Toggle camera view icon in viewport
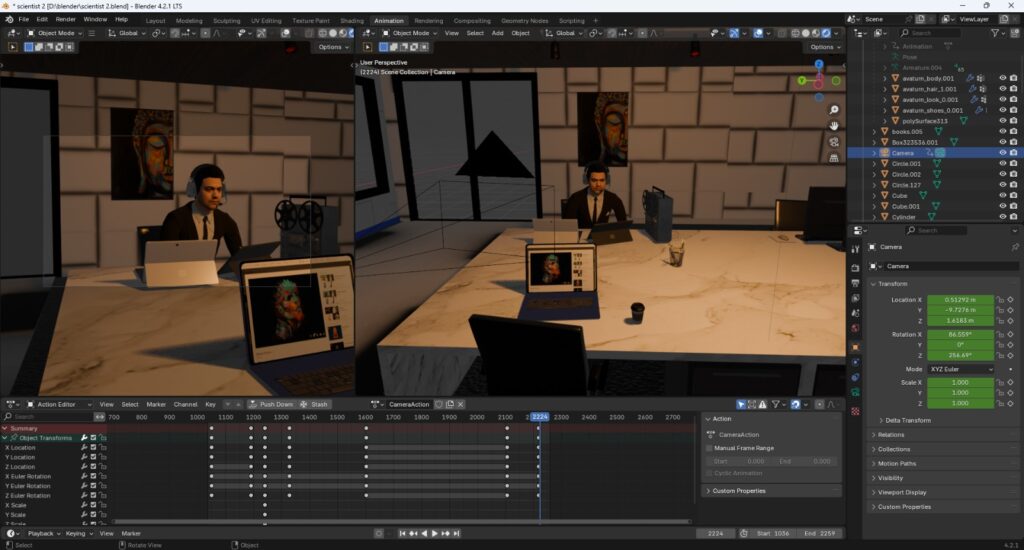The height and width of the screenshot is (550, 1024). [834, 142]
